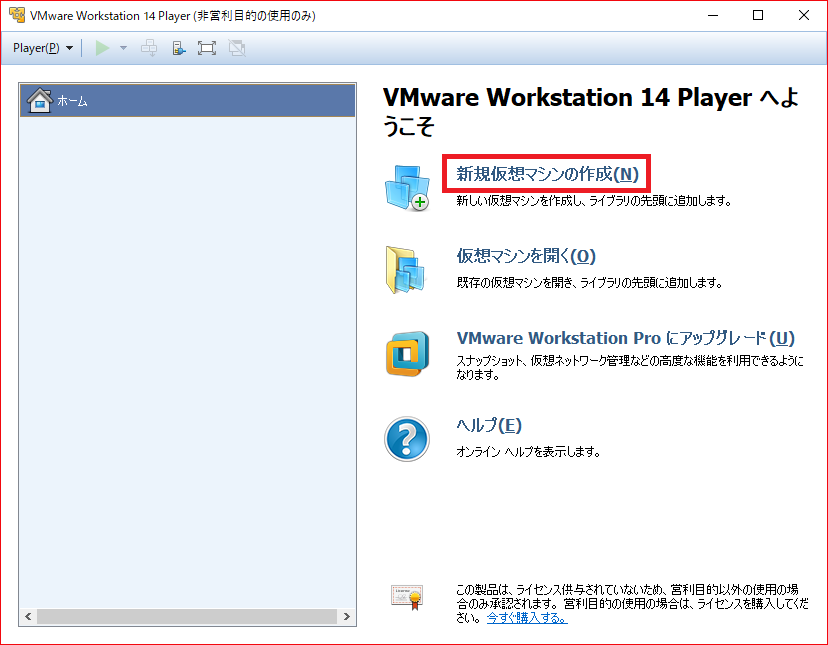This screenshot has height=645, width=828.
Task: Click the VMware Workstation 14 Player へようこそ heading
Action: pos(590,111)
